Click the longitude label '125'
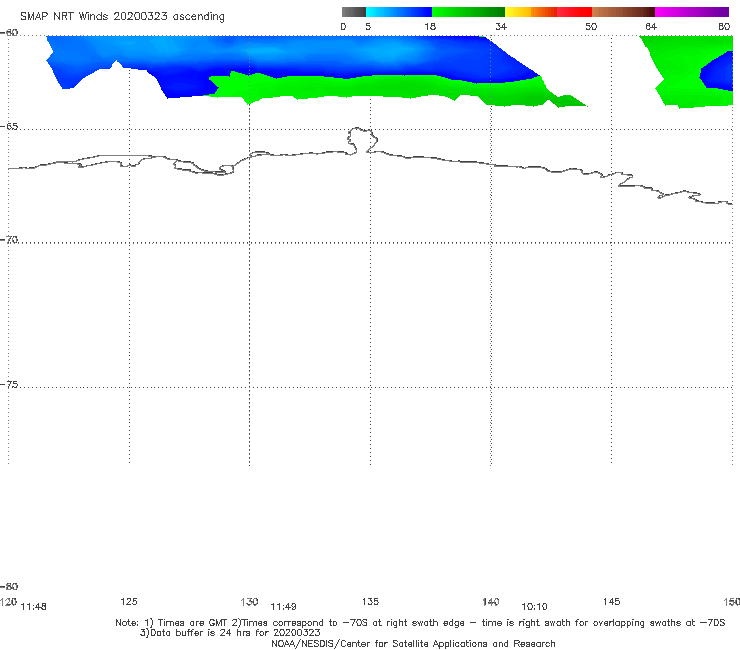 [129, 601]
